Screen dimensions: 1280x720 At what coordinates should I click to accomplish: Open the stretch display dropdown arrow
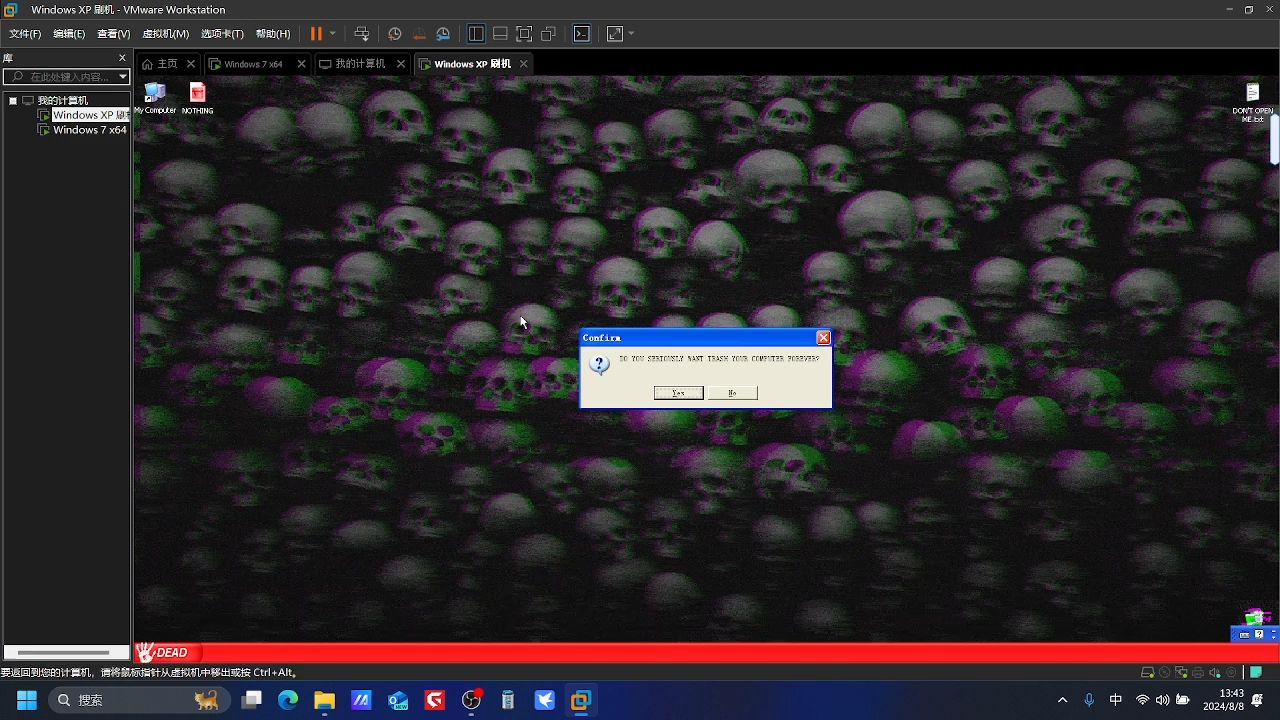(631, 33)
